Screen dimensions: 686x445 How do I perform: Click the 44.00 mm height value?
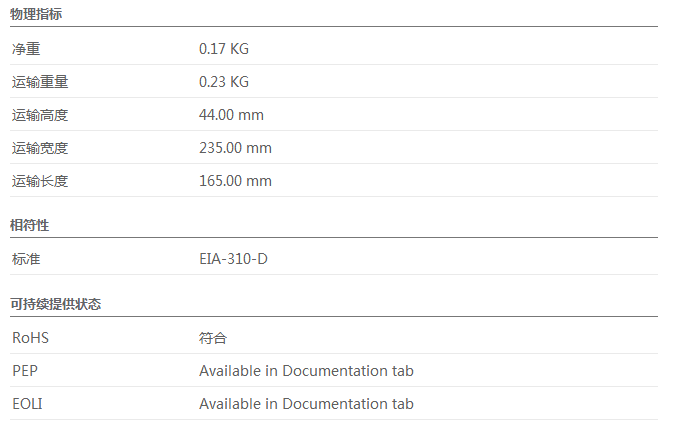231,115
